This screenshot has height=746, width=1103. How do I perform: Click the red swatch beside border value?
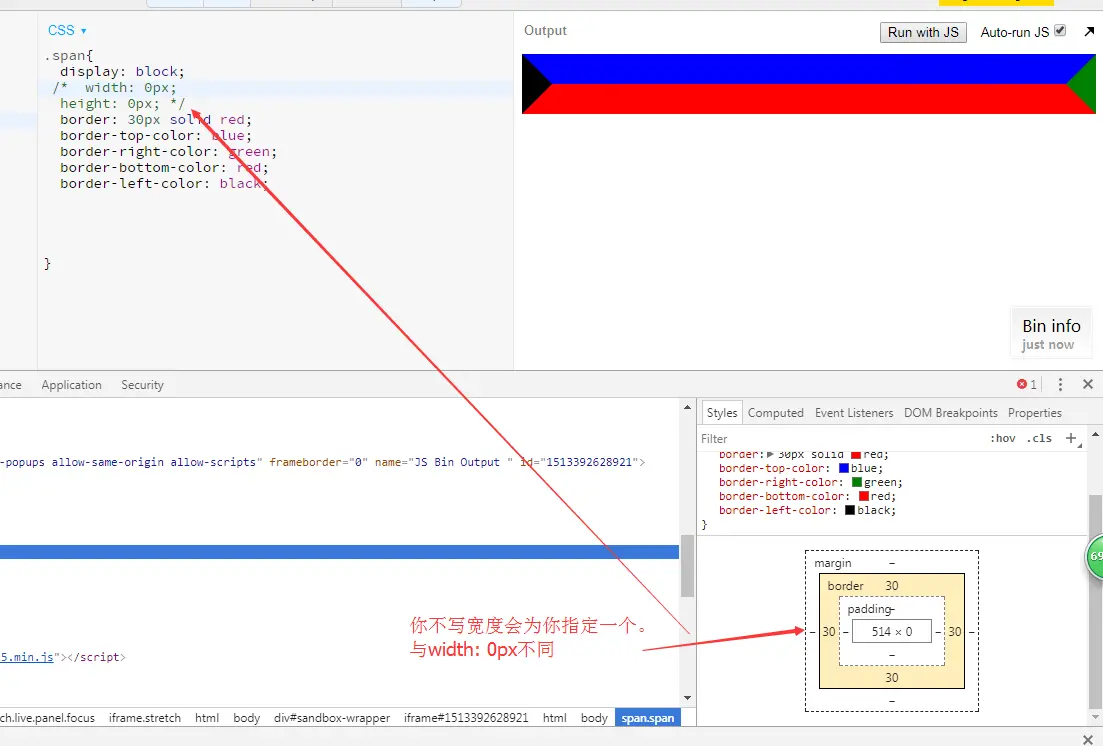click(855, 455)
